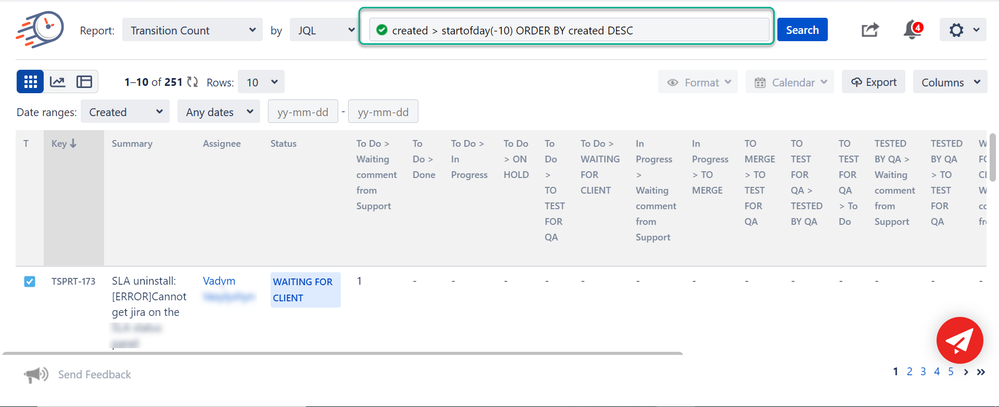Viewport: 999px width, 407px height.
Task: Open the Calendar dropdown
Action: tap(789, 82)
